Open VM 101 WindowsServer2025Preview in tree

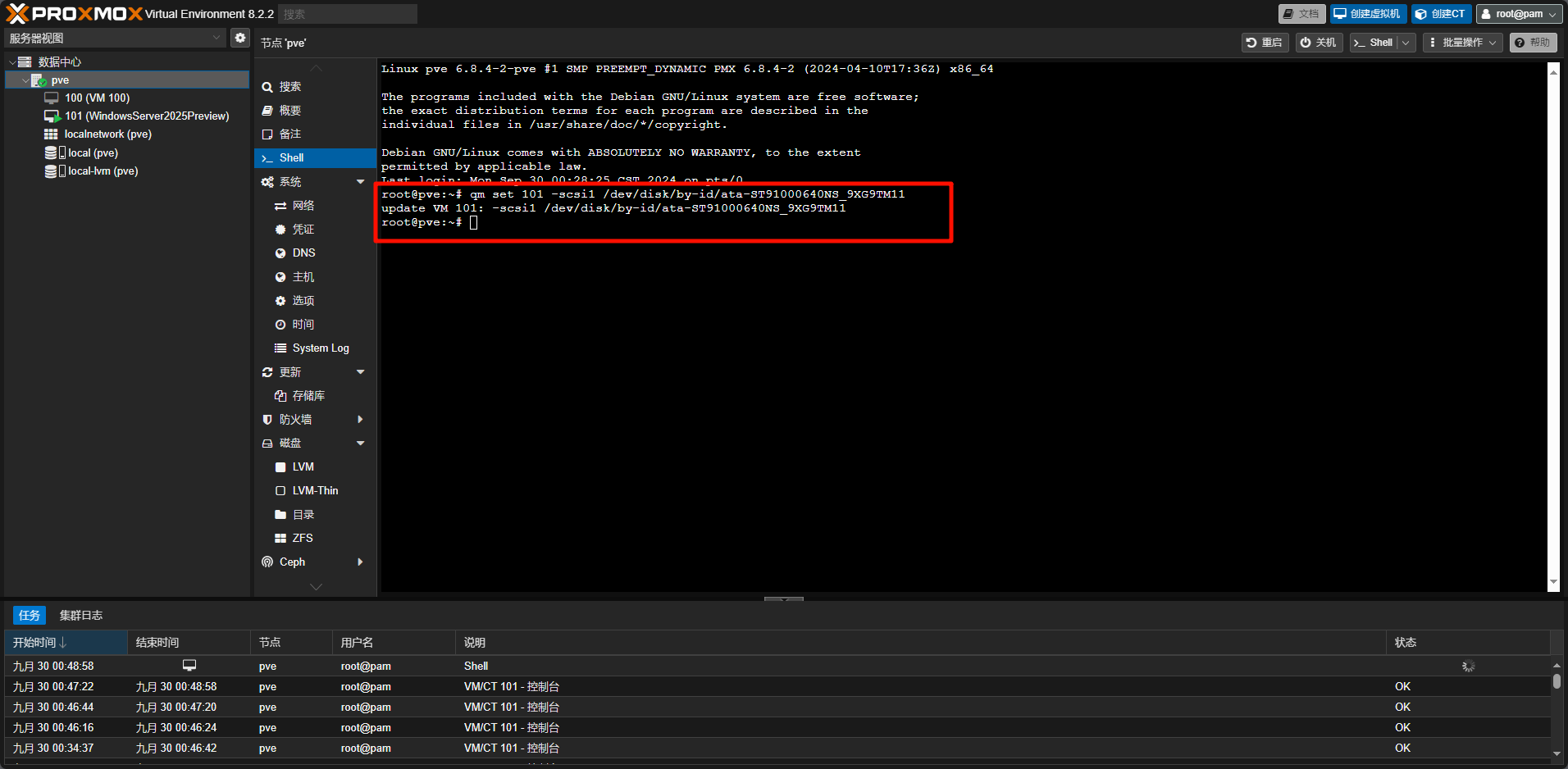click(146, 116)
